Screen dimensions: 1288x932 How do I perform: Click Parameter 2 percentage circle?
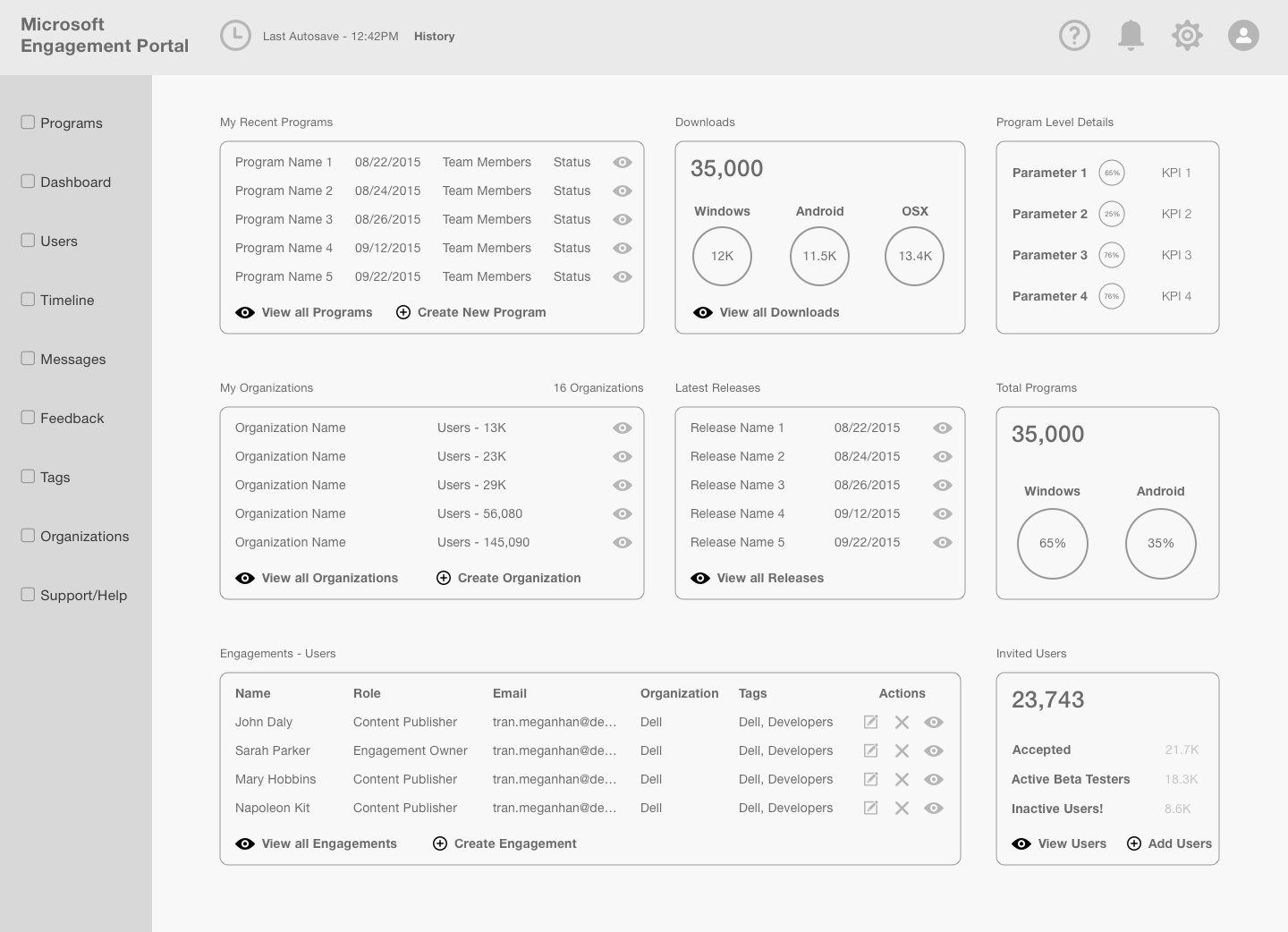(1112, 214)
